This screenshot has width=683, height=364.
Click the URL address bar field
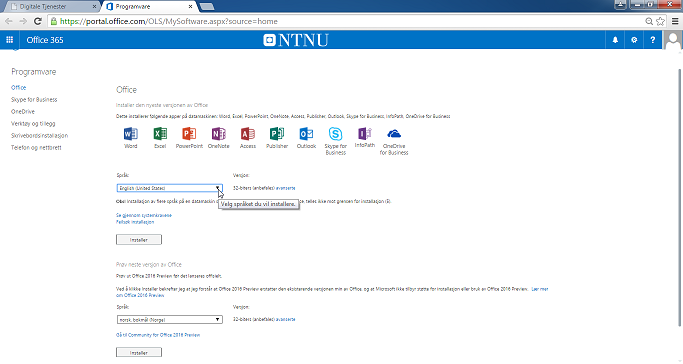tap(348, 21)
